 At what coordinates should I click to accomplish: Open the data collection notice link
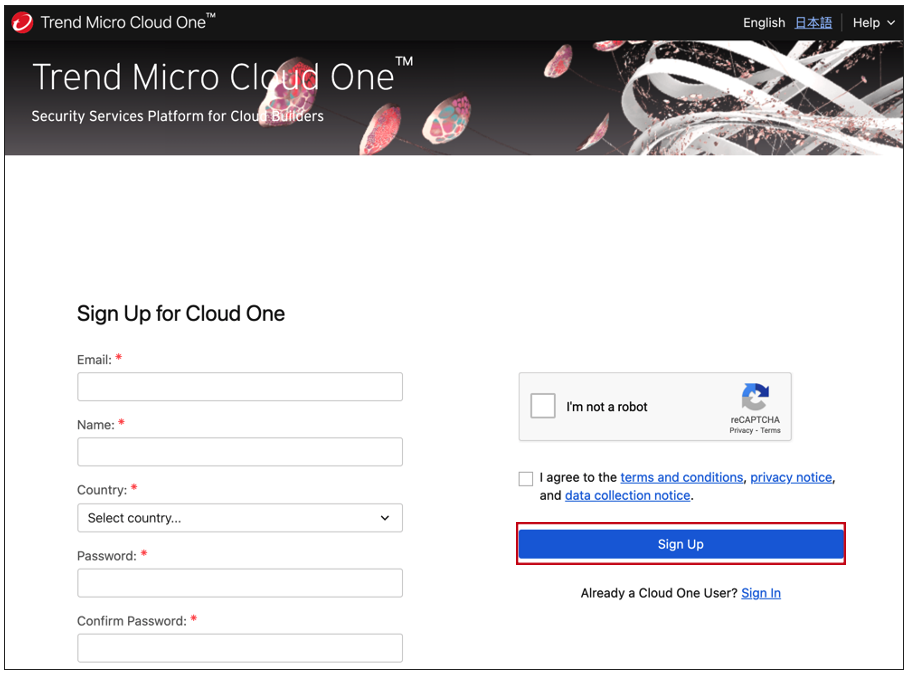(627, 495)
